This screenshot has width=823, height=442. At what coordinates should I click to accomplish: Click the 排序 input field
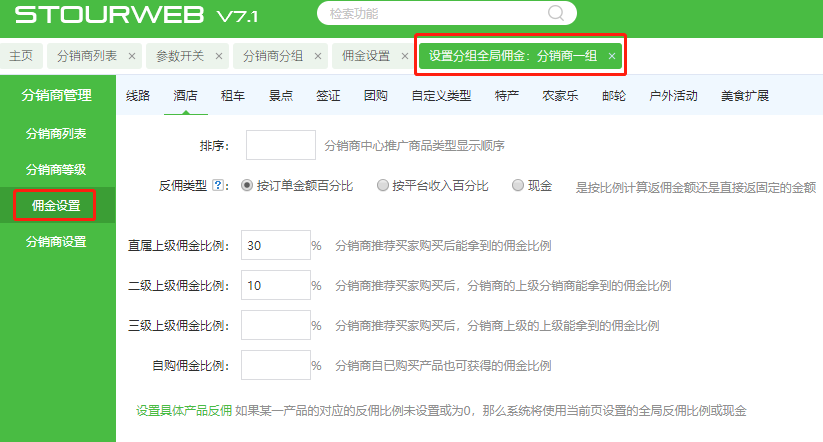click(x=280, y=146)
